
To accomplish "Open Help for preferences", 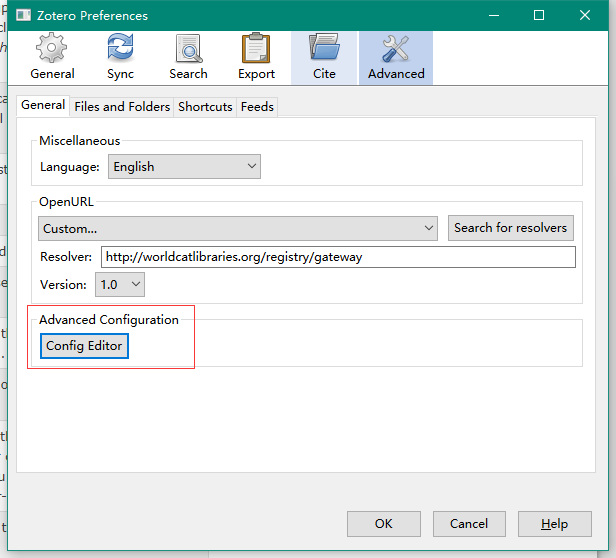I will tap(554, 524).
